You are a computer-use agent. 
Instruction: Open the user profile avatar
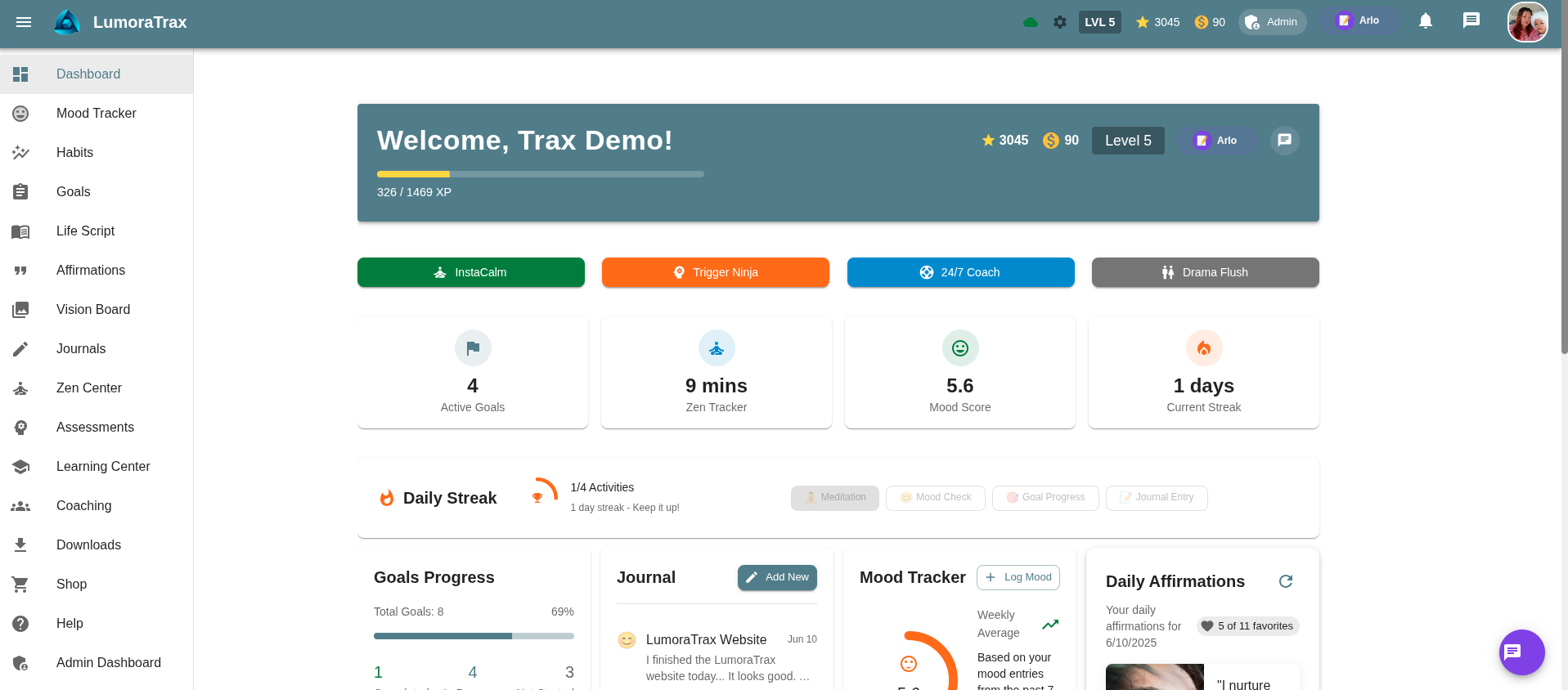(x=1527, y=22)
